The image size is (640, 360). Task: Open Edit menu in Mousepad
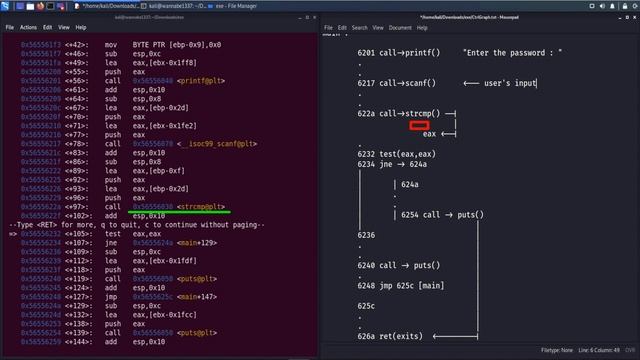point(342,28)
